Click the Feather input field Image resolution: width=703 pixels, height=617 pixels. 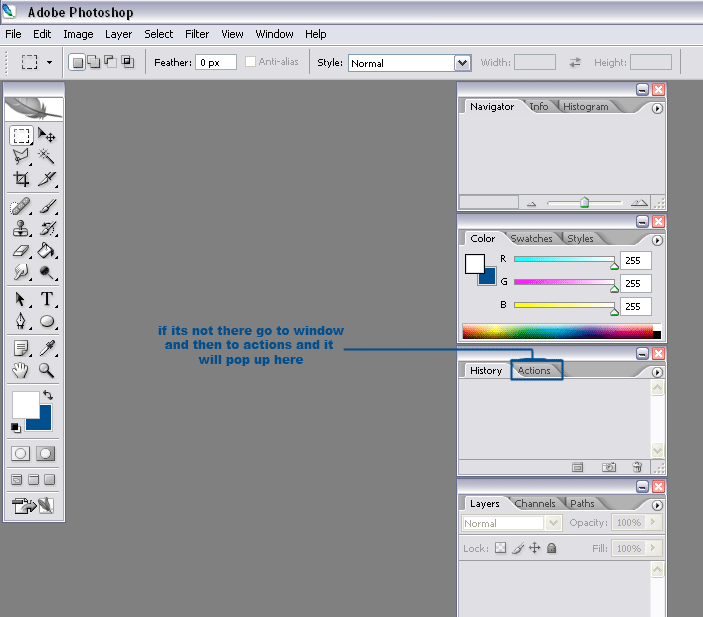pyautogui.click(x=215, y=62)
